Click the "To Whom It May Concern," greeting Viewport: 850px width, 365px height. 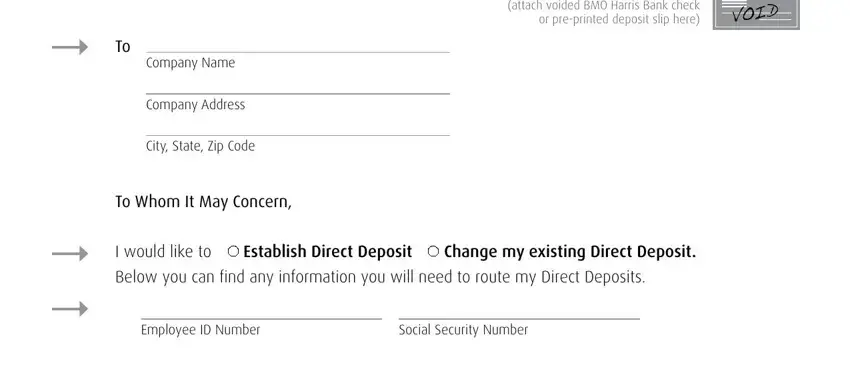(203, 202)
